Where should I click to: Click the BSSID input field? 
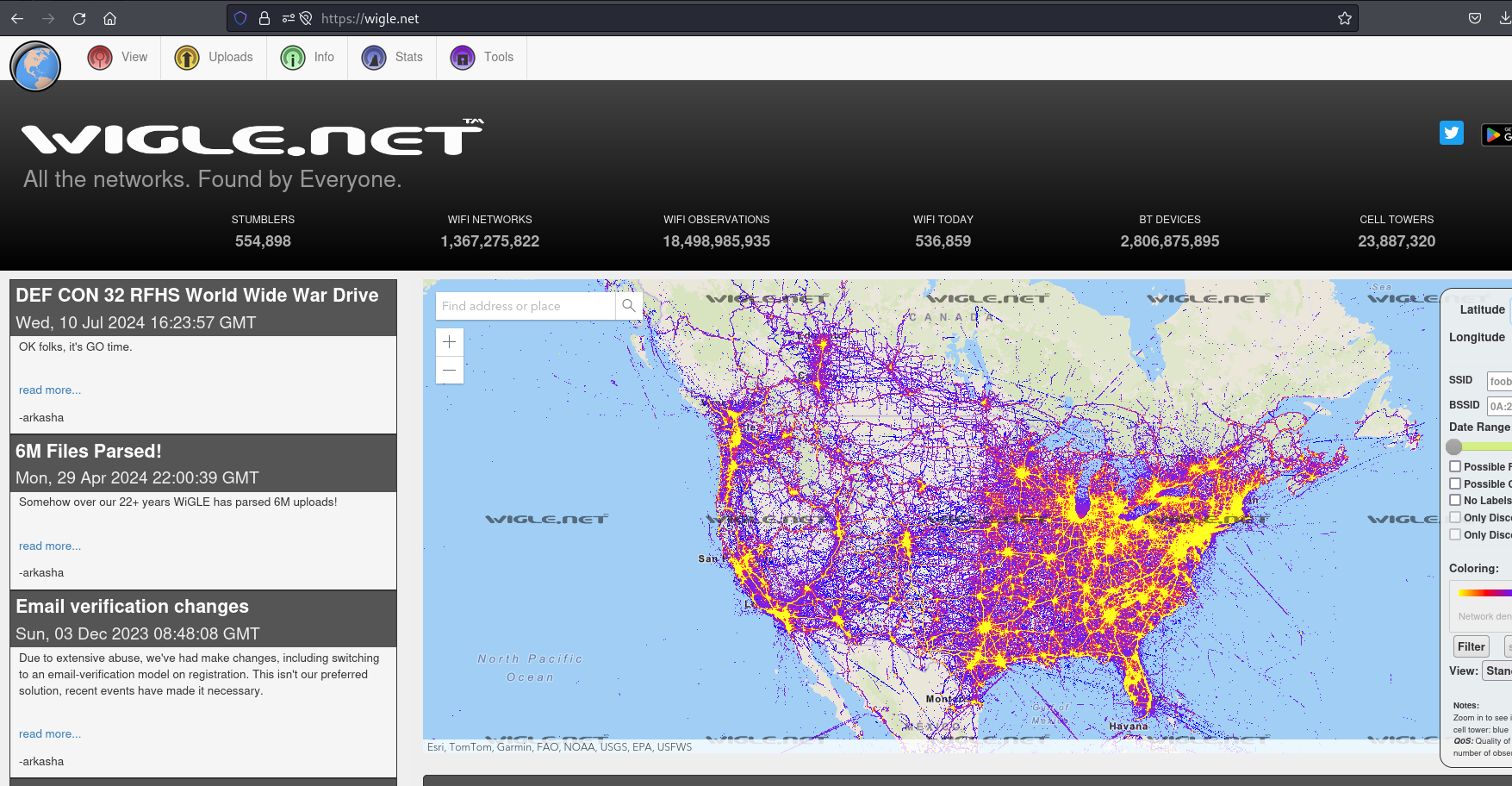[x=1500, y=406]
